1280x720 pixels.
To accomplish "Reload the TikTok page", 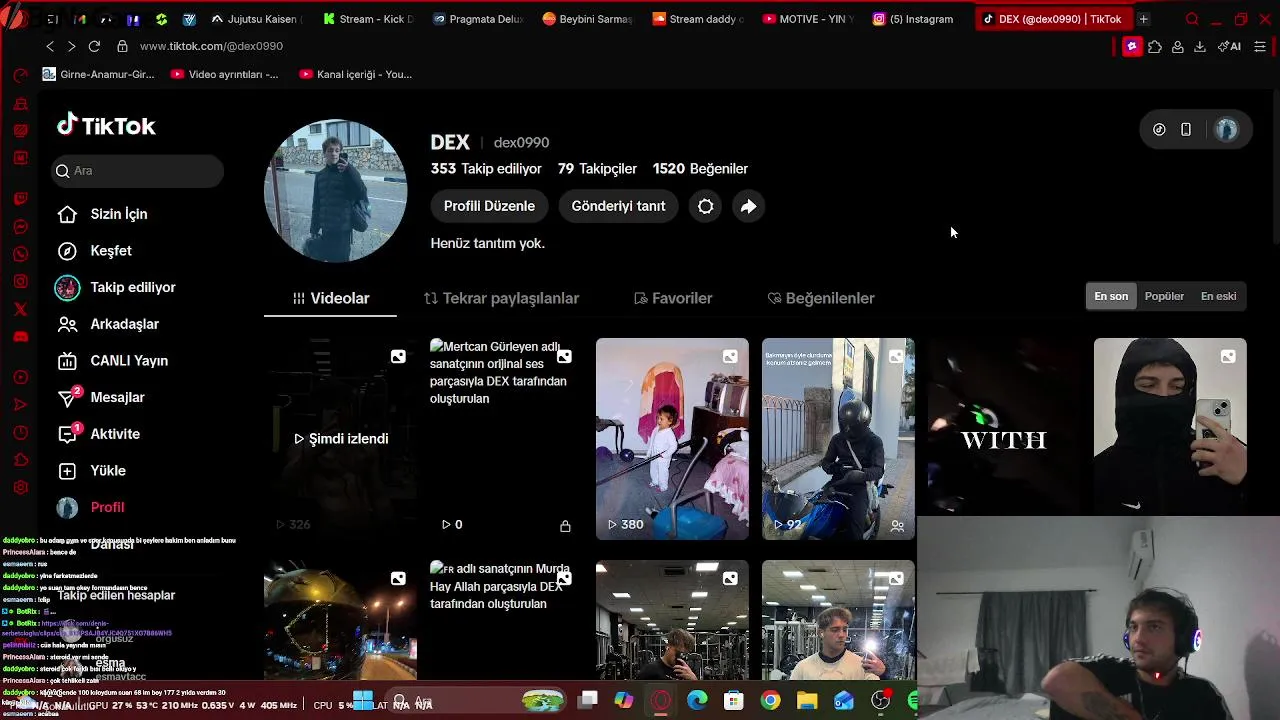I will point(94,46).
